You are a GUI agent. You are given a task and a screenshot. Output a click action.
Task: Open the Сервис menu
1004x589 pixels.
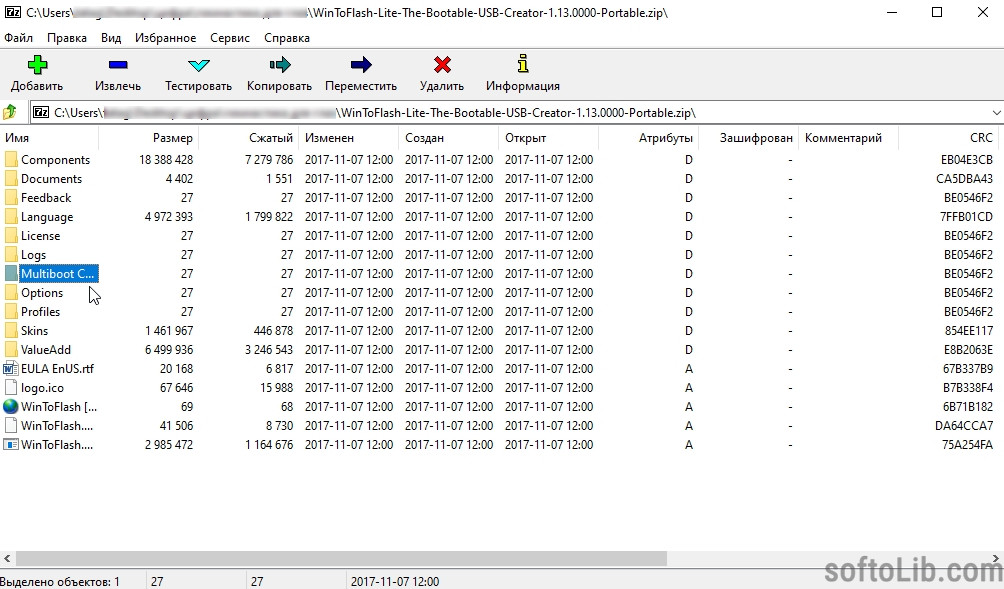230,38
